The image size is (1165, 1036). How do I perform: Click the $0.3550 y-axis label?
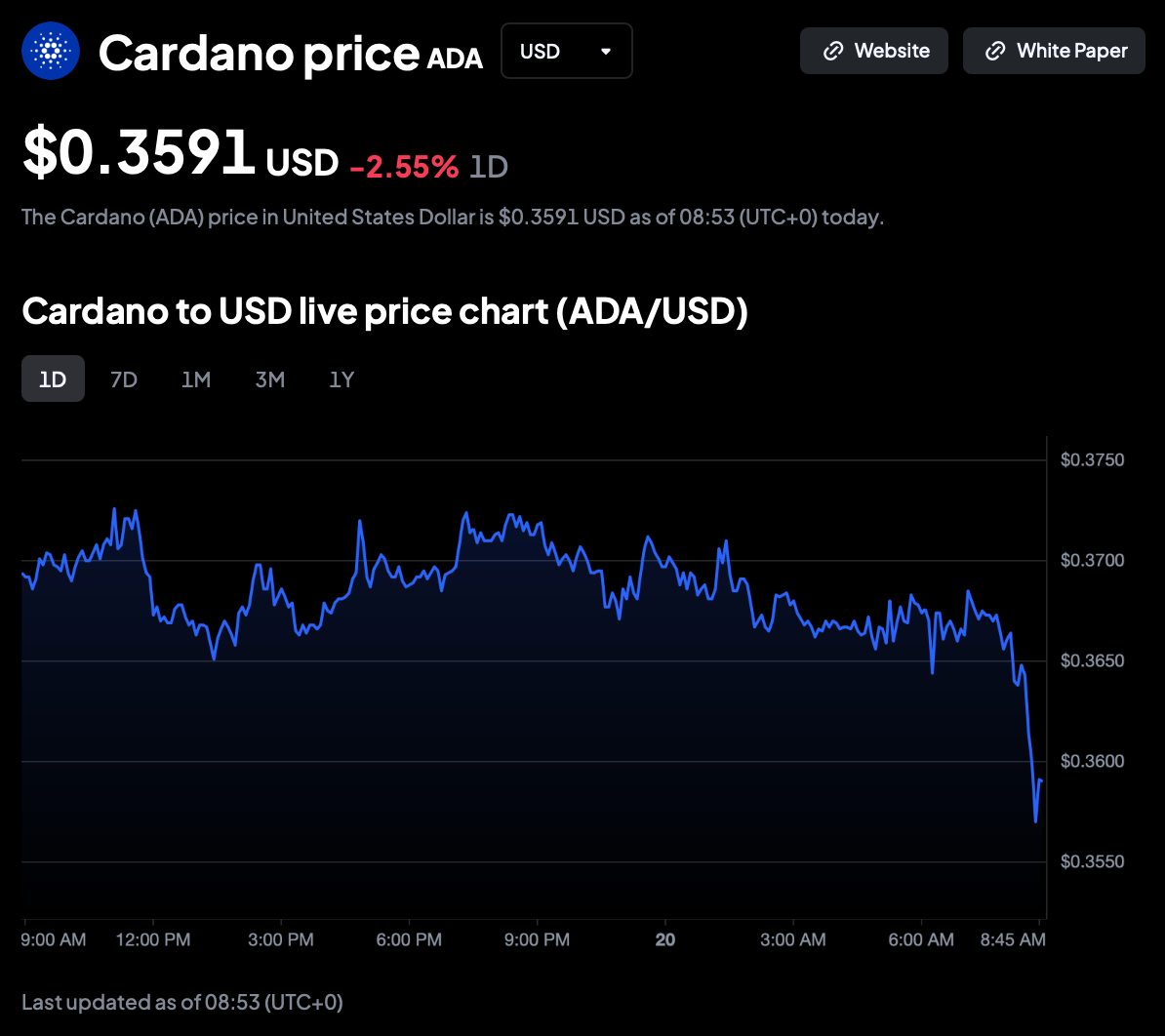1092,861
